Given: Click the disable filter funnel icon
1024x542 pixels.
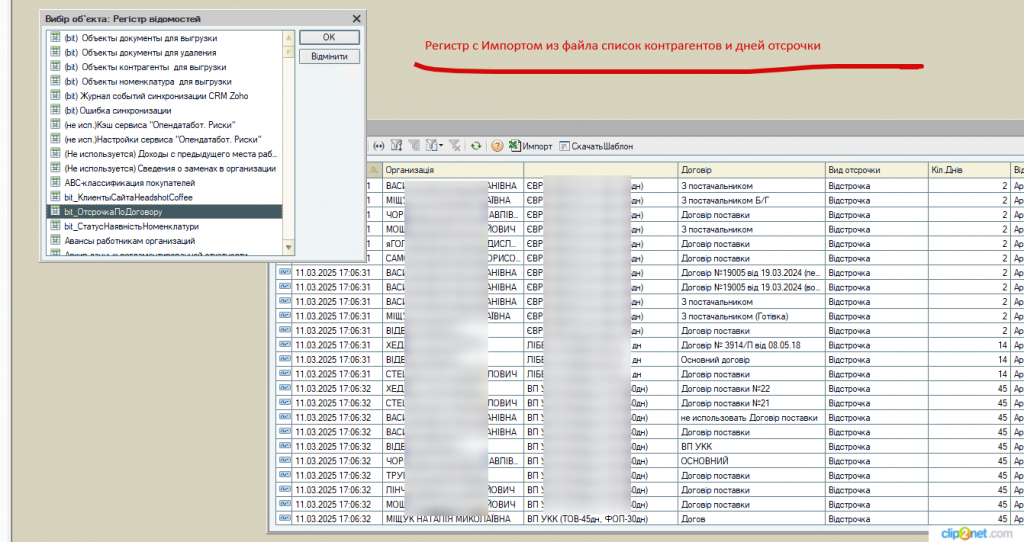Looking at the screenshot, I should [455, 146].
